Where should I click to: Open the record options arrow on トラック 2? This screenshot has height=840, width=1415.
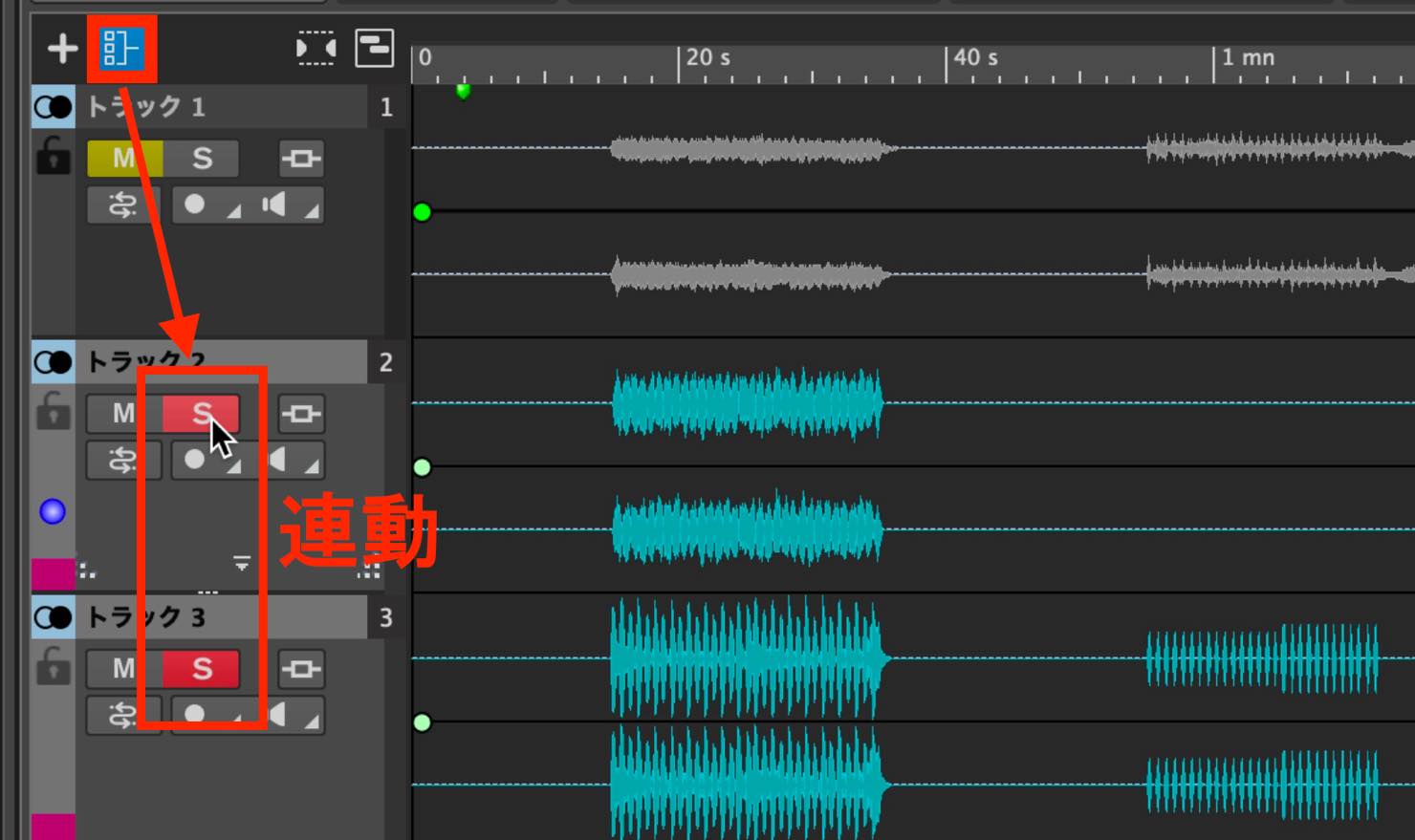click(234, 466)
